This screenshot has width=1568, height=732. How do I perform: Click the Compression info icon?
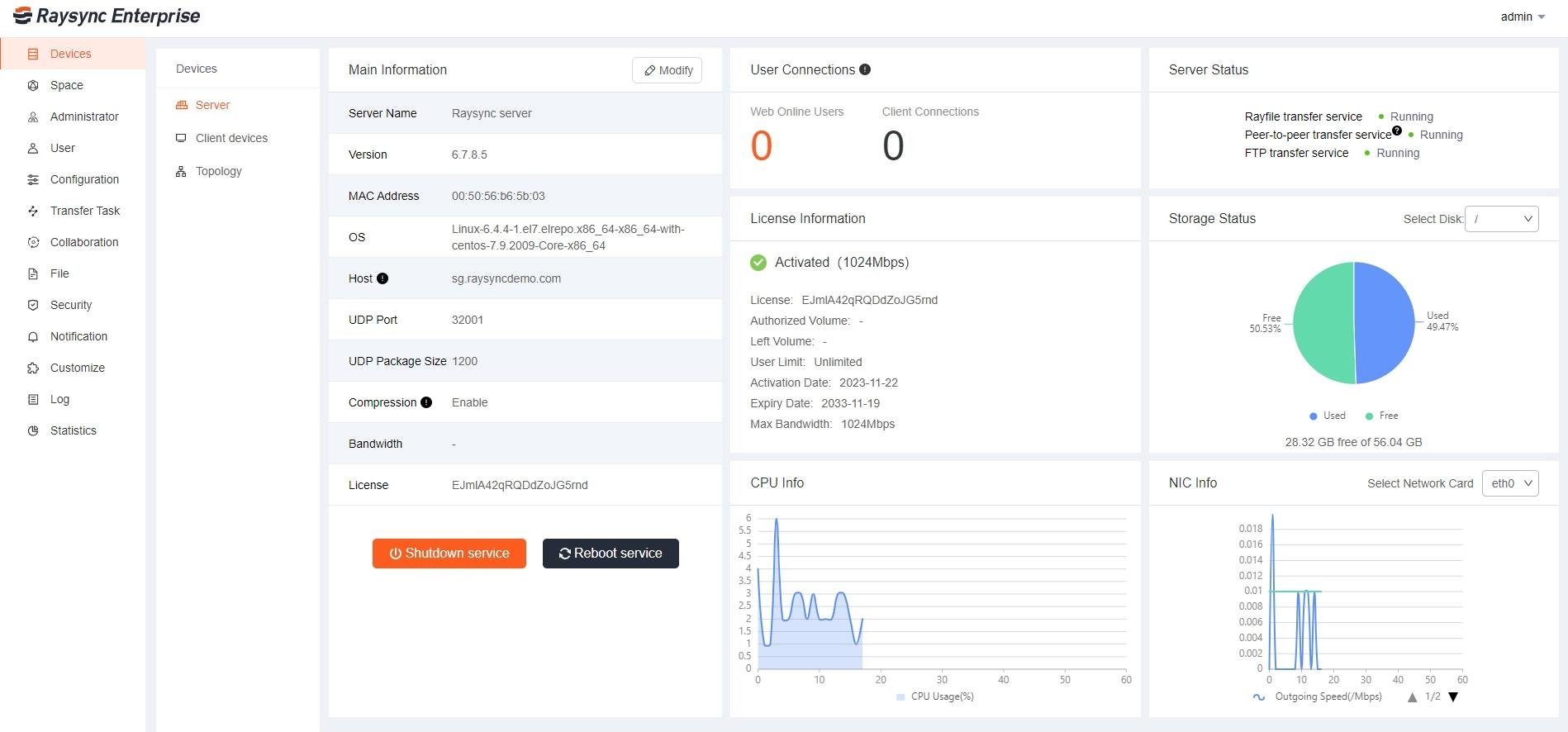(426, 402)
